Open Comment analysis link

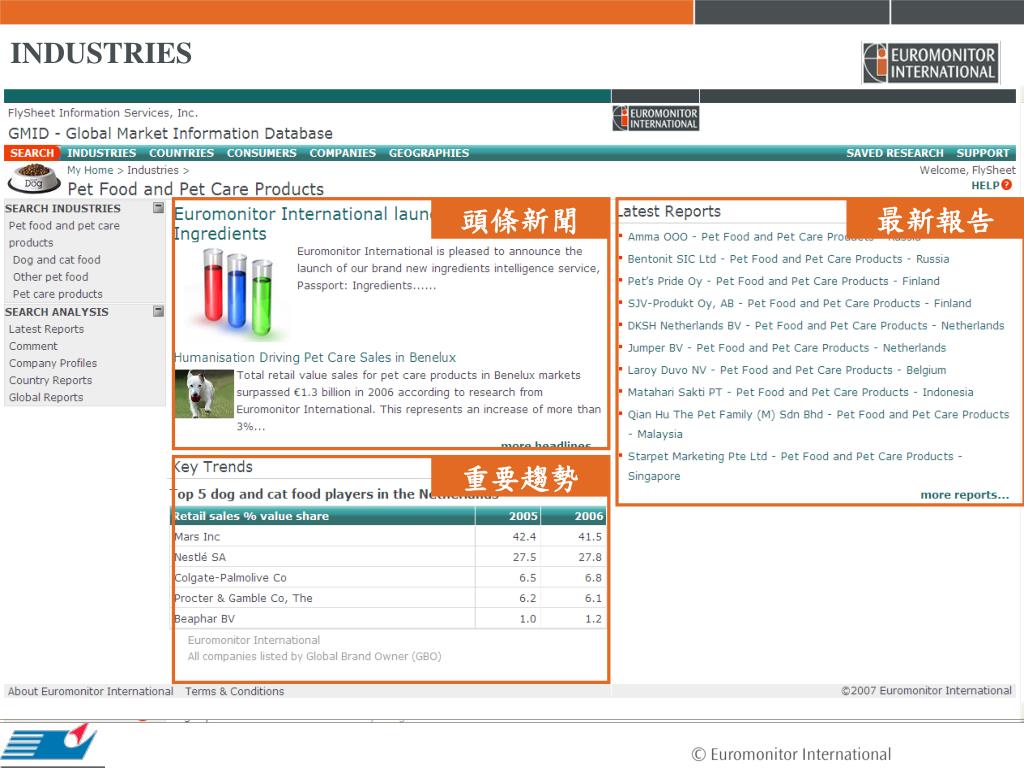click(33, 346)
